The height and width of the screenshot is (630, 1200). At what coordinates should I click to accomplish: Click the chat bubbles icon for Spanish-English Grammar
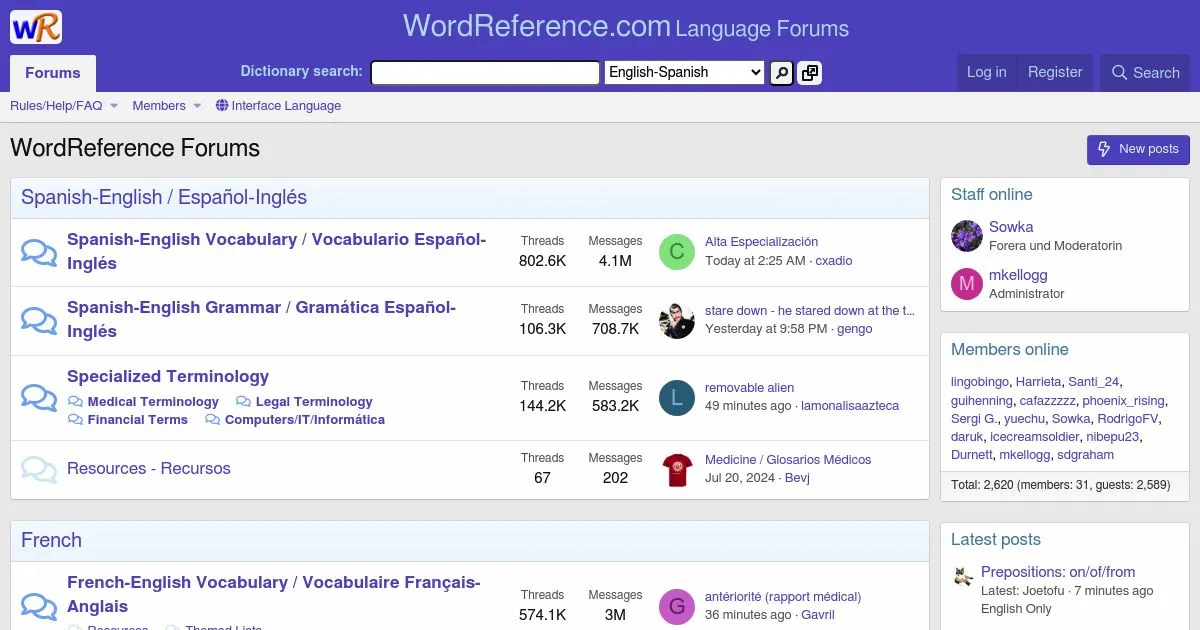coord(39,320)
